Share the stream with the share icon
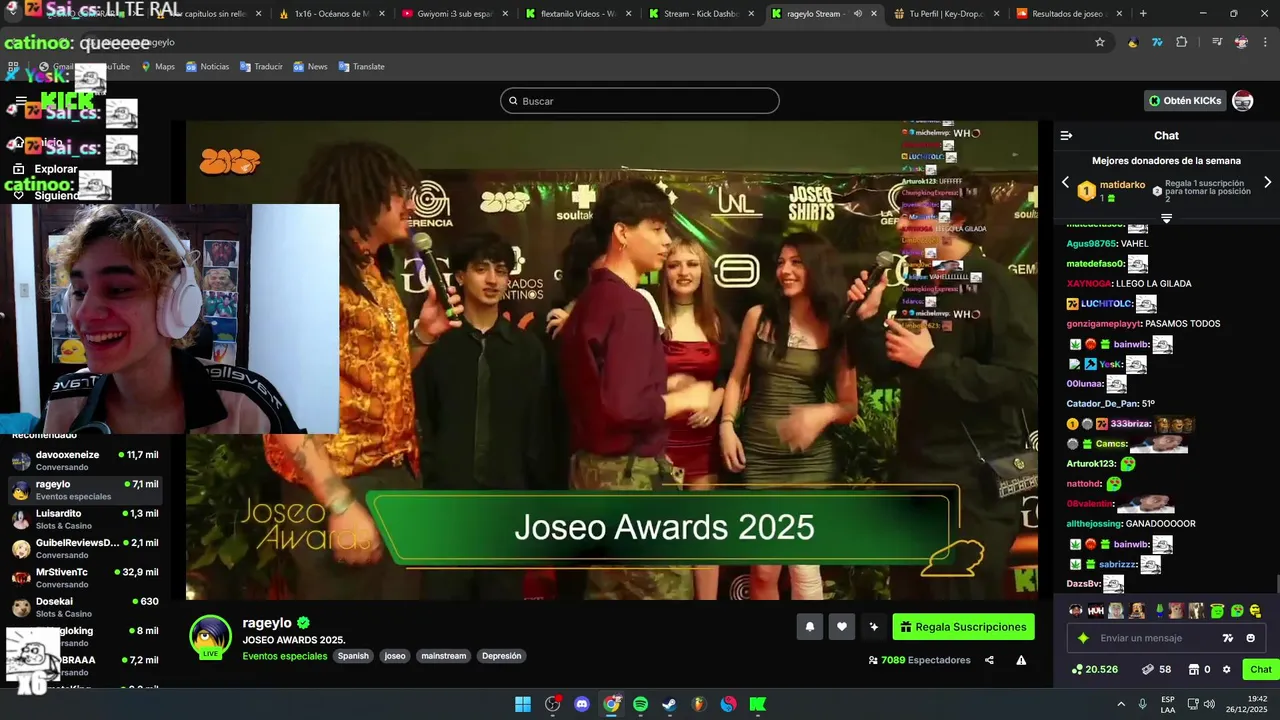Screen dimensions: 1280x720 click(x=989, y=660)
